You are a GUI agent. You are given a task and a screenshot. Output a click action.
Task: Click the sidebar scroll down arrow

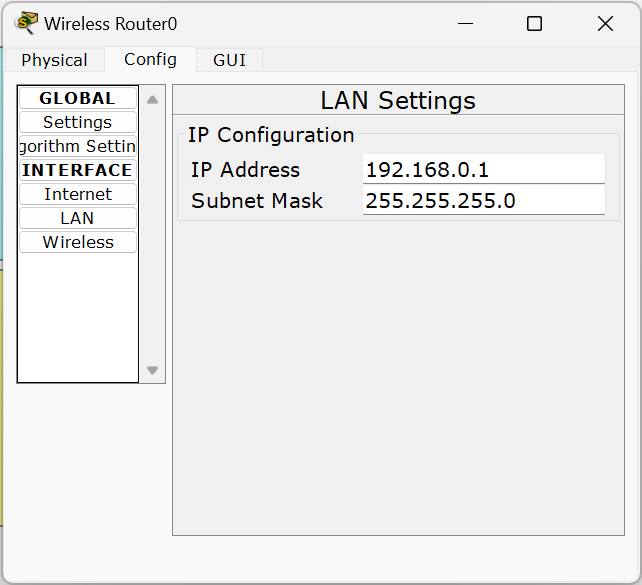coord(152,370)
